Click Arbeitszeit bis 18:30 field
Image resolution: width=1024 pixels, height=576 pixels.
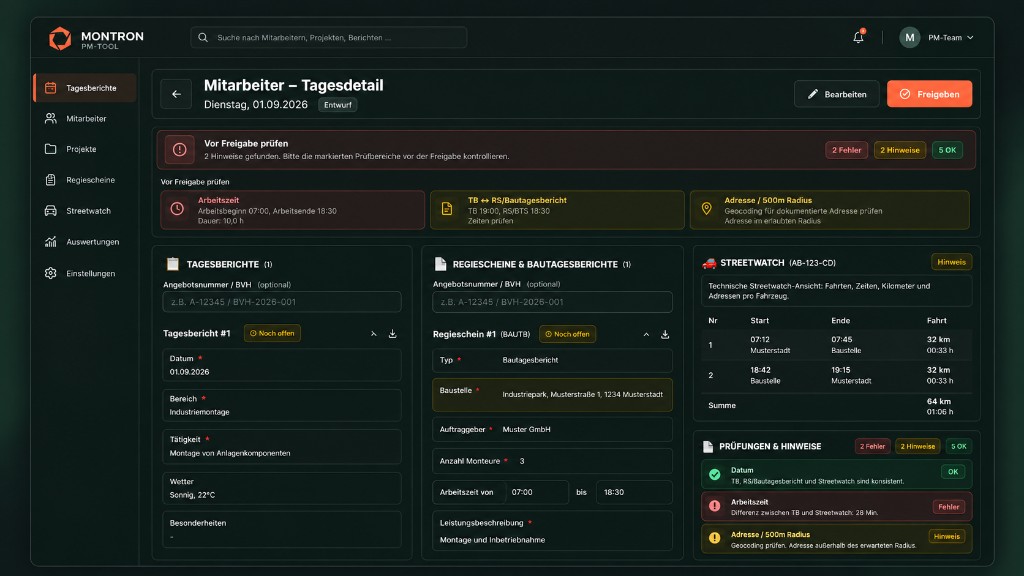coord(634,492)
